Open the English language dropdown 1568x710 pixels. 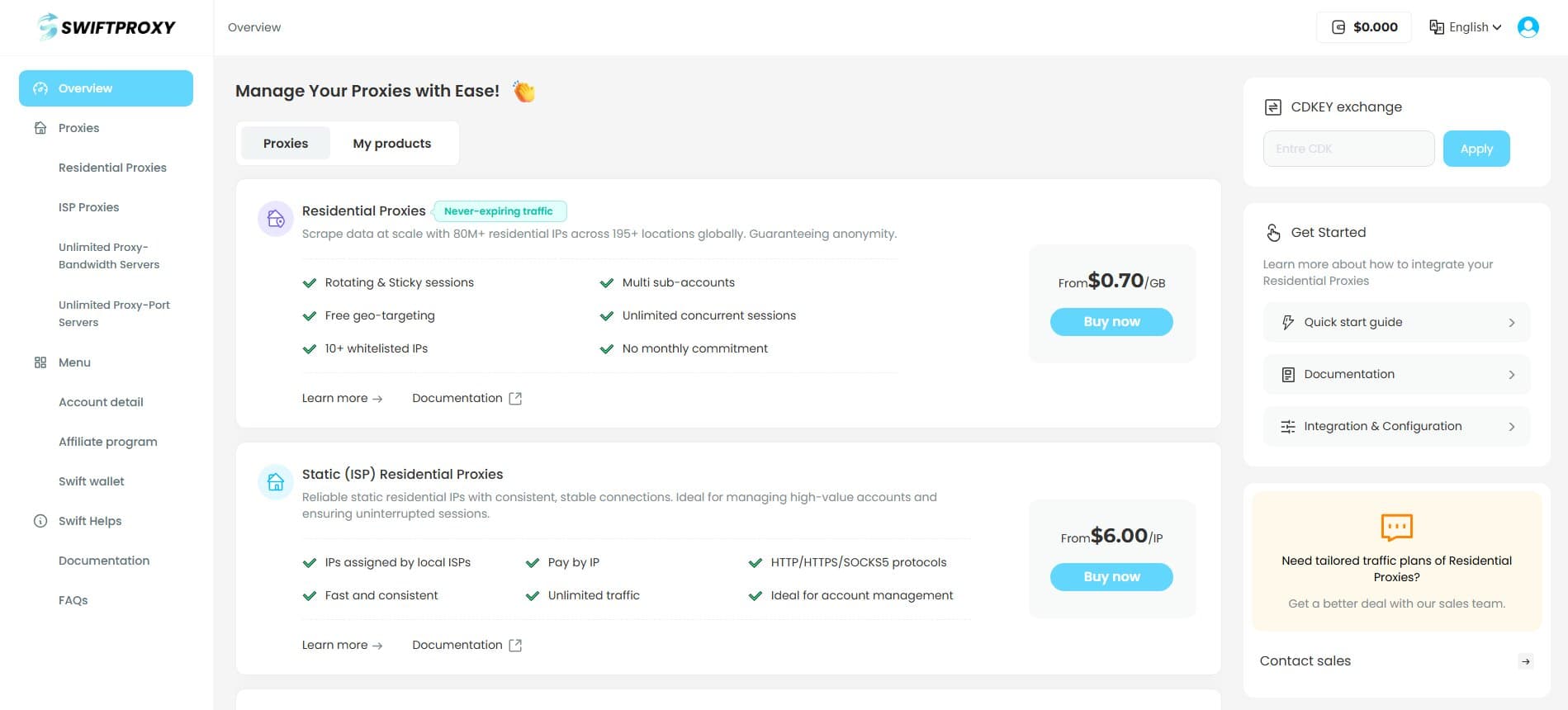(1466, 27)
